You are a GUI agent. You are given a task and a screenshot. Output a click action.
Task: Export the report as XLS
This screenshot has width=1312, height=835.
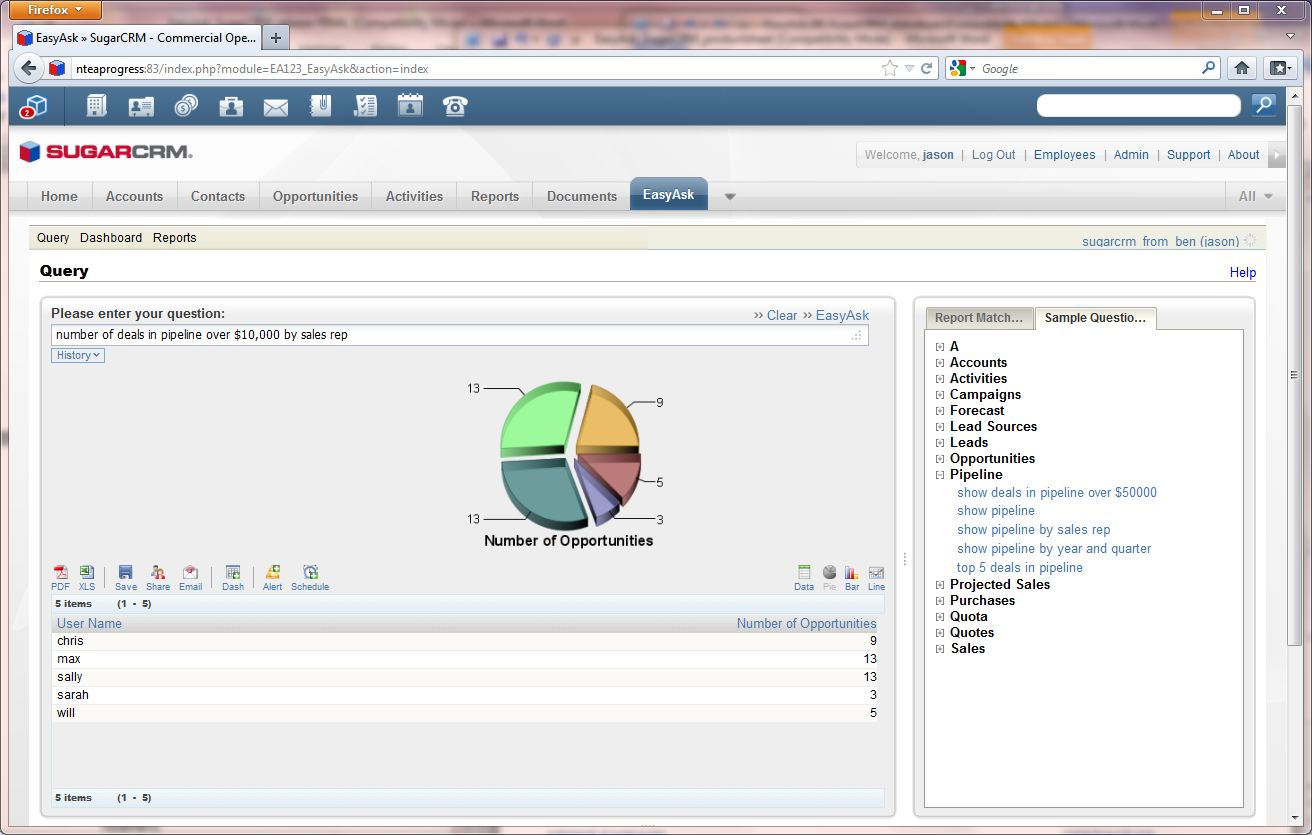(87, 578)
